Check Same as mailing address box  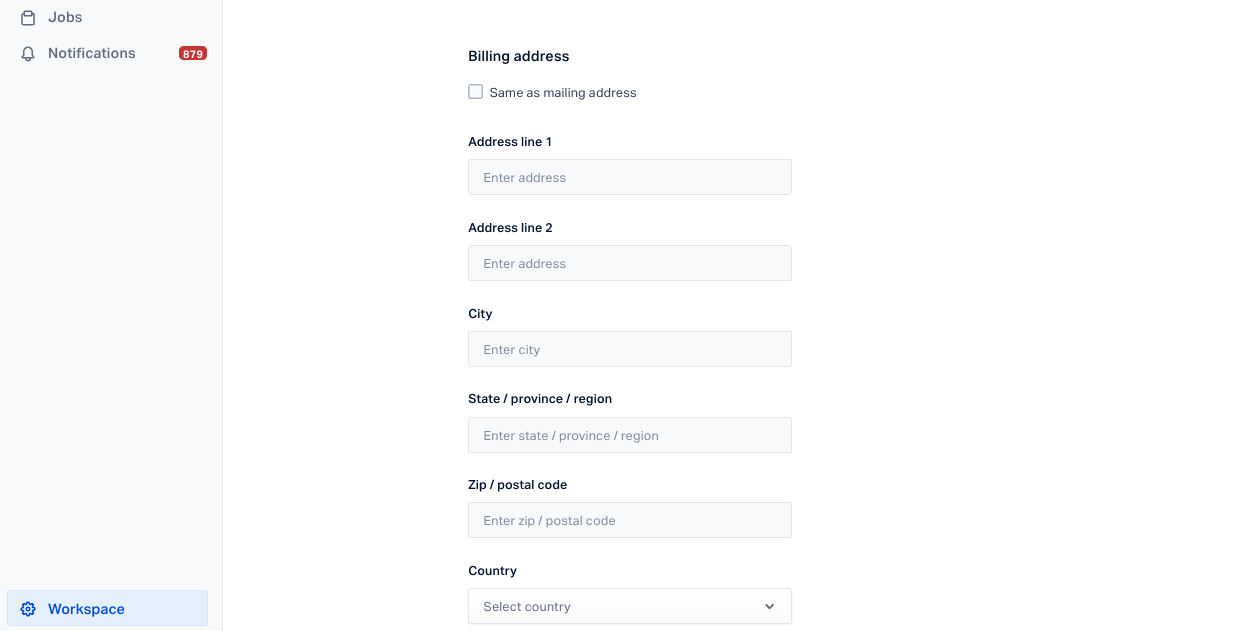point(476,92)
